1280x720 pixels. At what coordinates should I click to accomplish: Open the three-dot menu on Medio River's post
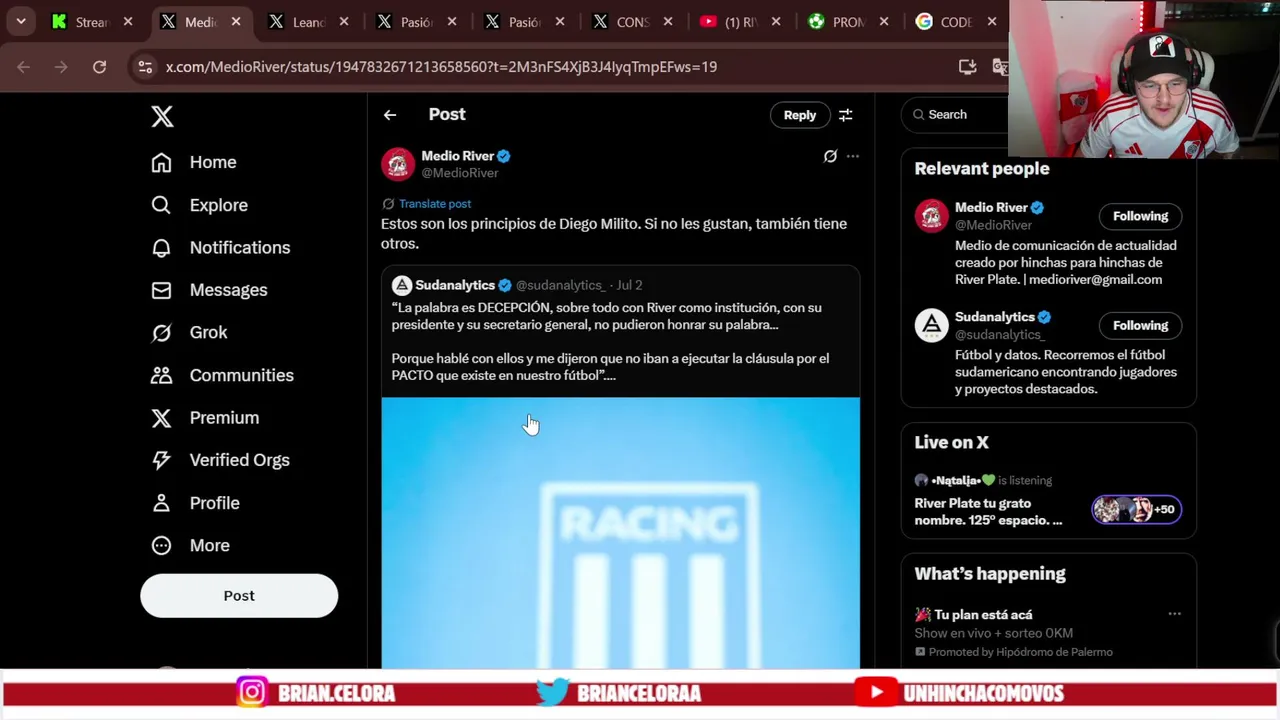point(852,156)
